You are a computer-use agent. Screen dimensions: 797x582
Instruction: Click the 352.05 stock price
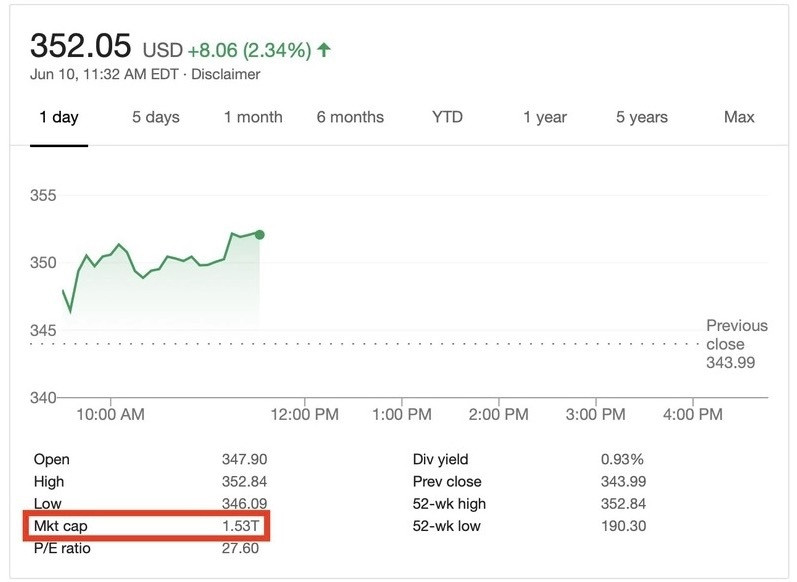83,47
